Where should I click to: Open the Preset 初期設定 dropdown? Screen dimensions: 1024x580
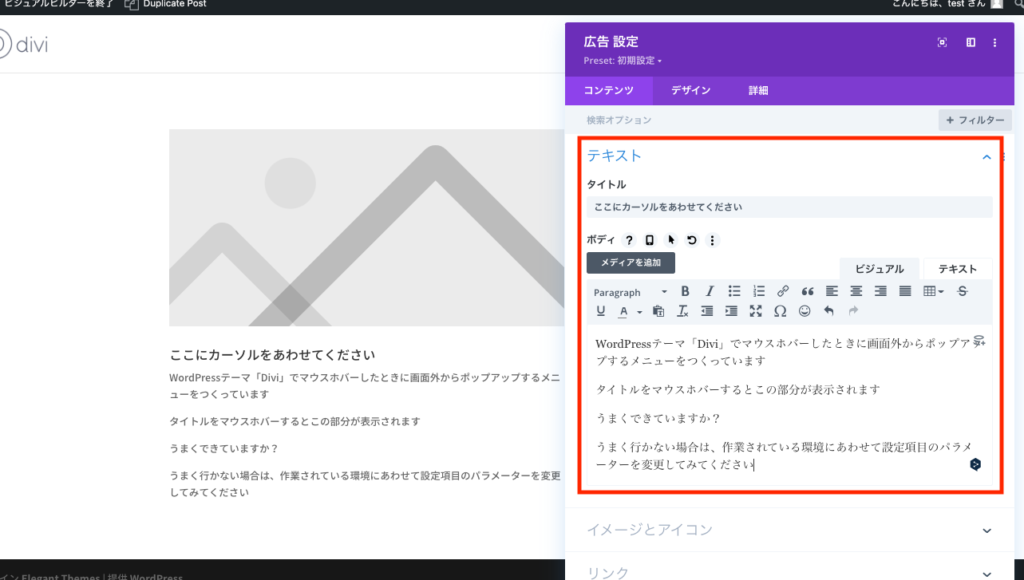(x=621, y=60)
